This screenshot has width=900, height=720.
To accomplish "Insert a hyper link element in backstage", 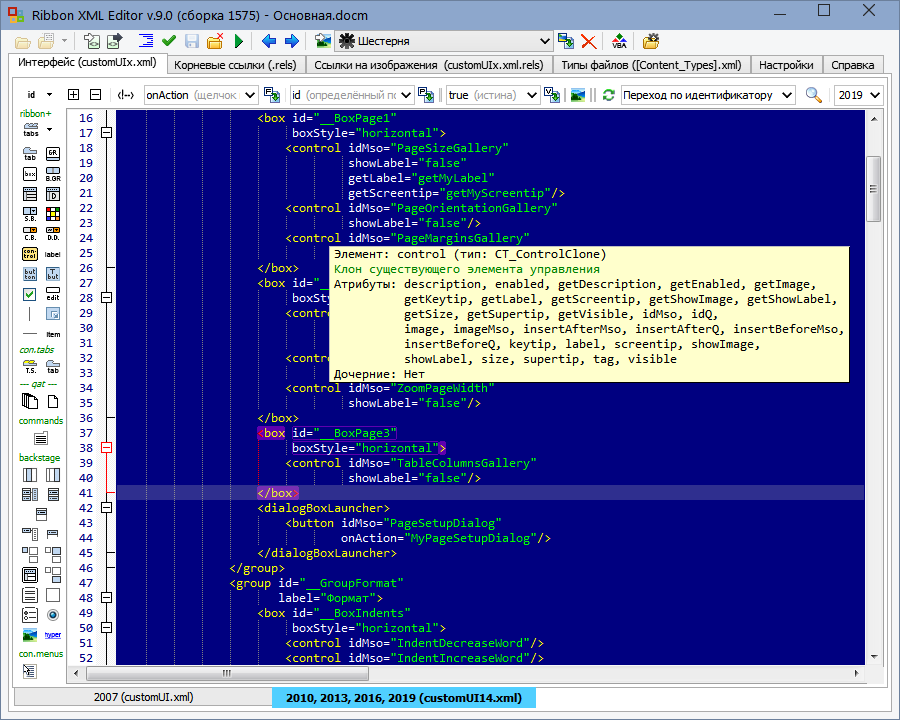I will (x=53, y=634).
